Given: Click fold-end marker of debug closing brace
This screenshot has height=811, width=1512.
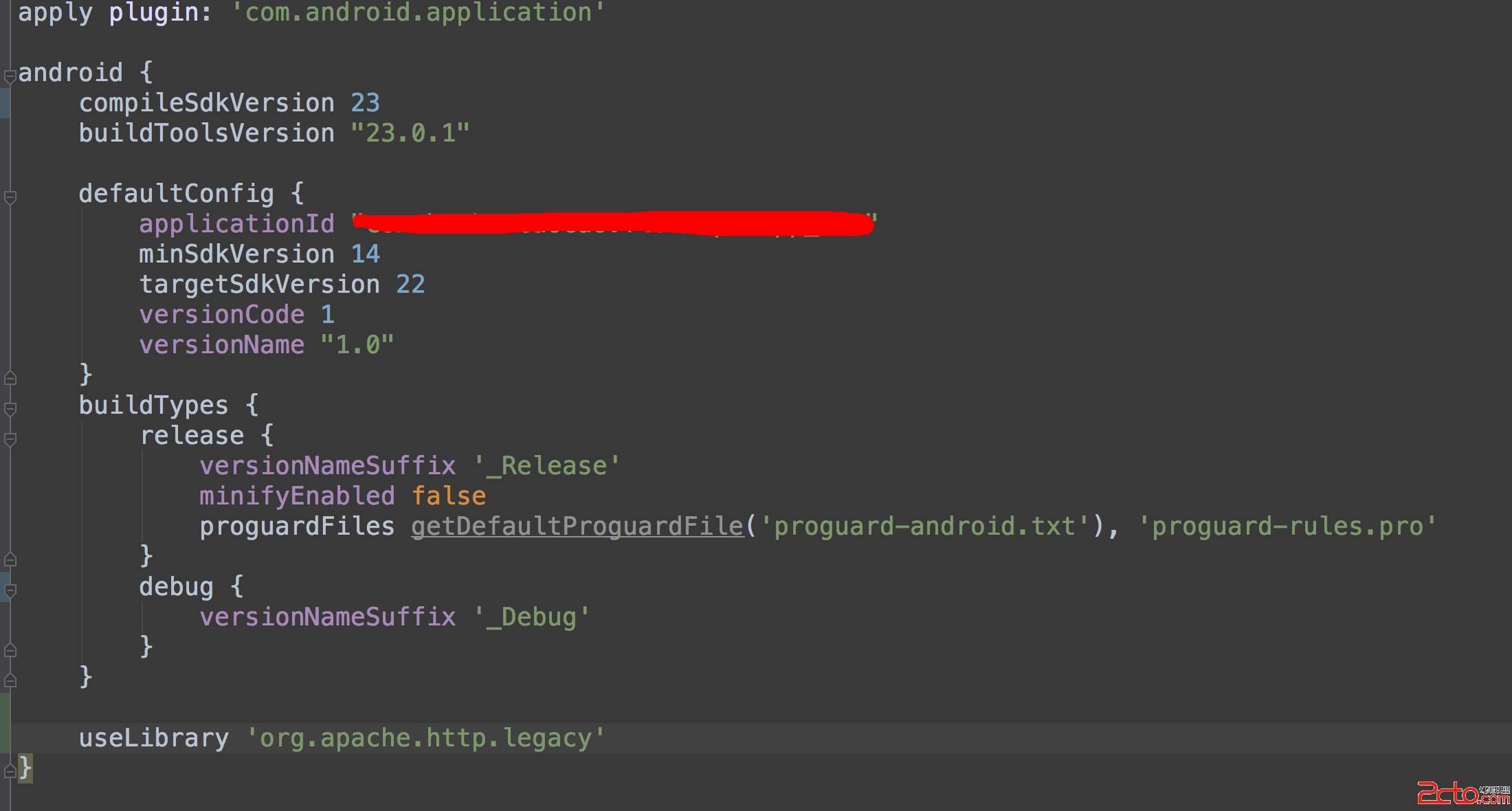Looking at the screenshot, I should tap(10, 649).
